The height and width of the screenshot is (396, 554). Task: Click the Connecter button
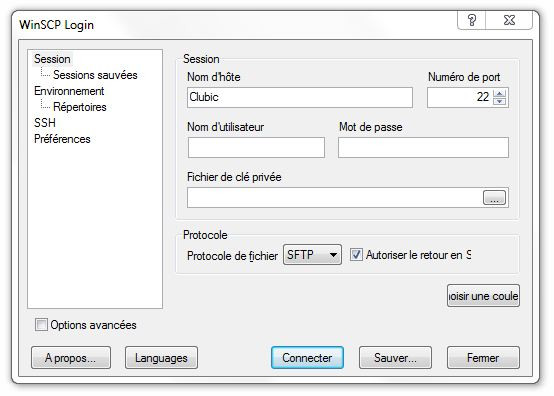307,358
